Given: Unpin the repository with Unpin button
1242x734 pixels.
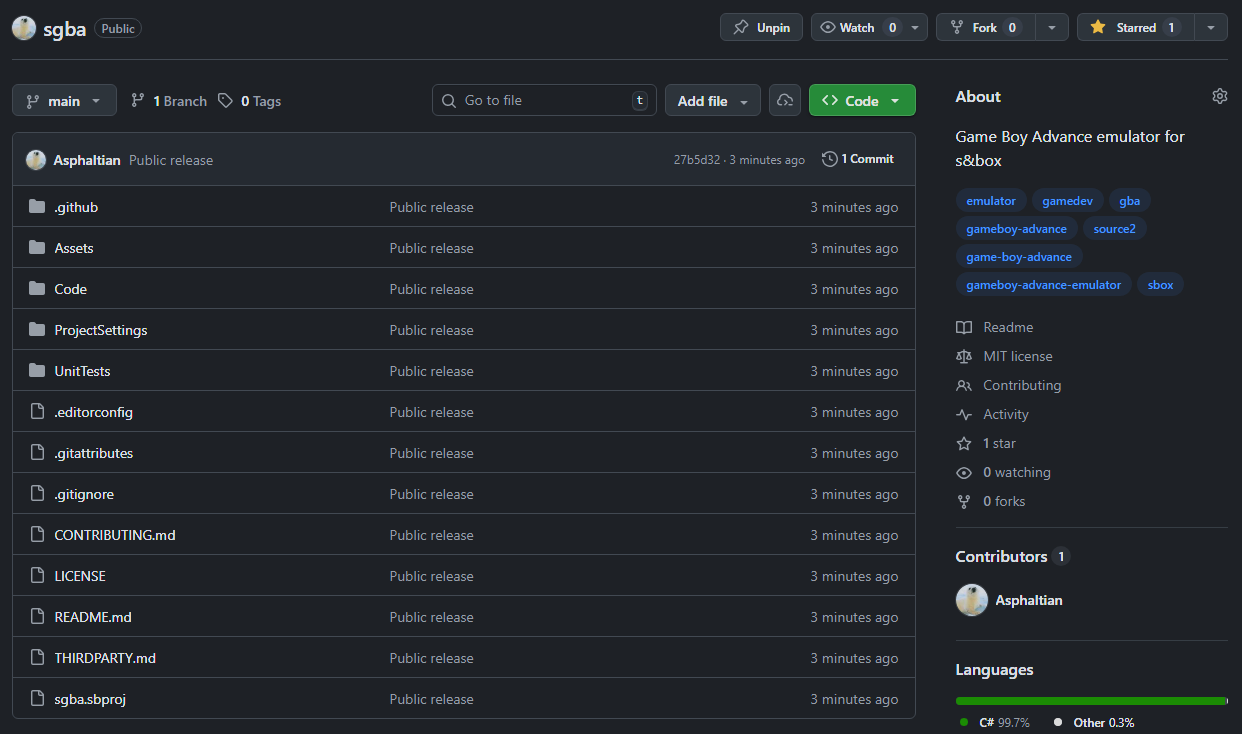Looking at the screenshot, I should tap(761, 28).
